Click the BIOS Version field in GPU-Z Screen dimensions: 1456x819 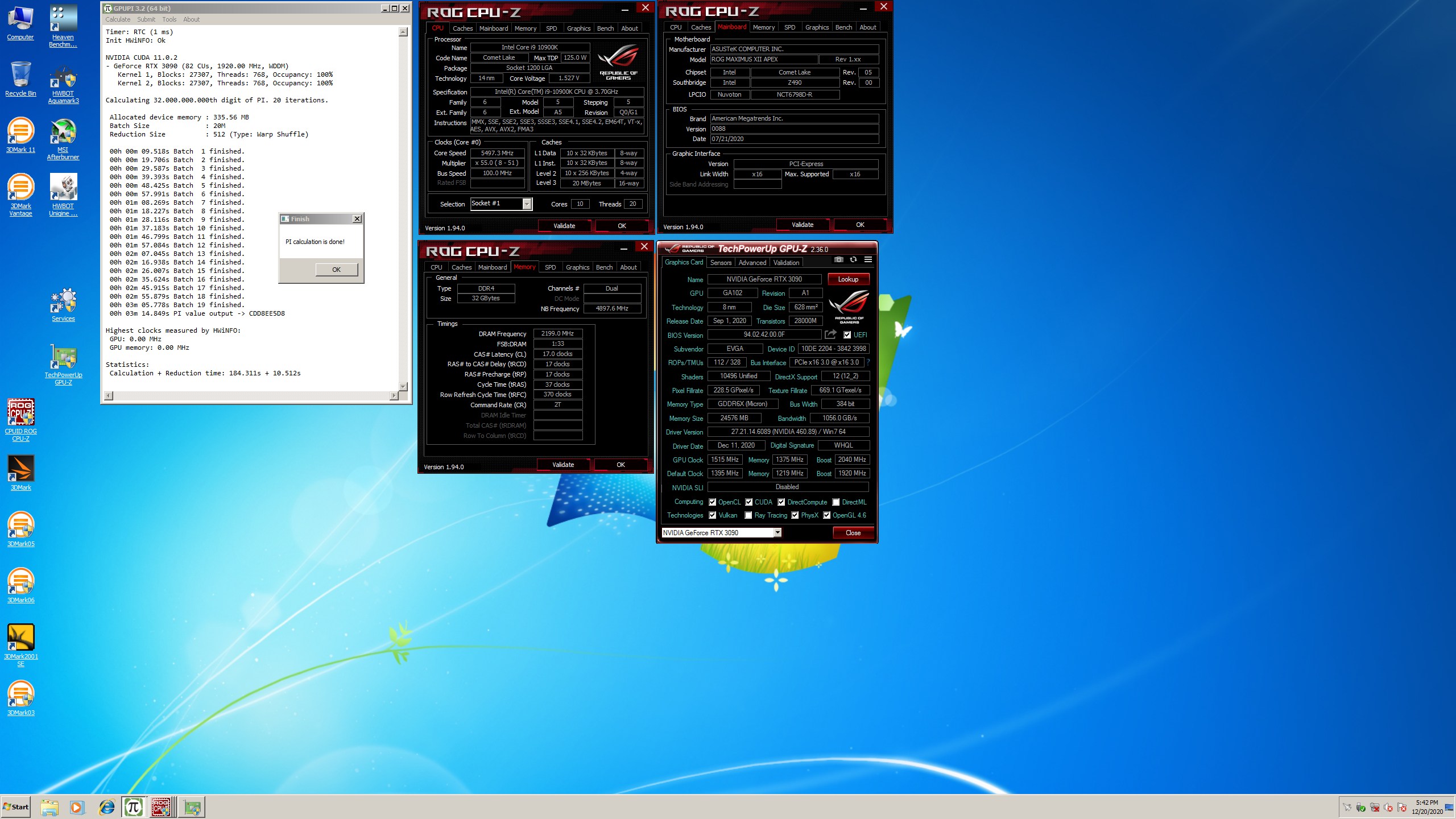tap(764, 334)
